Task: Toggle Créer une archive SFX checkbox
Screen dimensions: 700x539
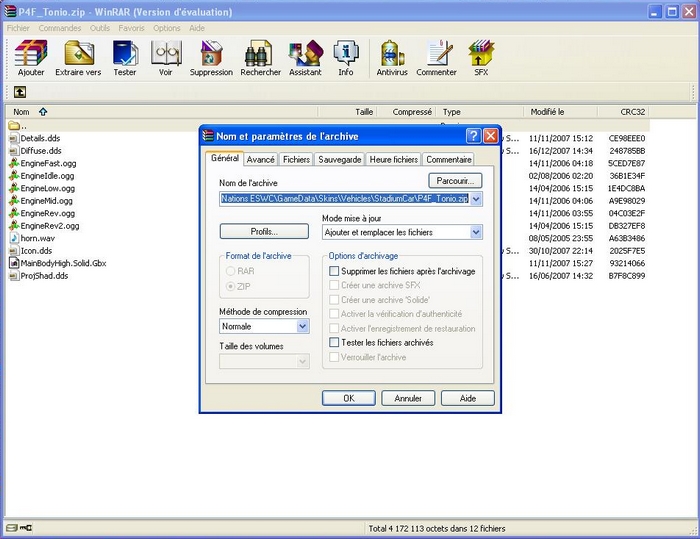Action: [334, 285]
